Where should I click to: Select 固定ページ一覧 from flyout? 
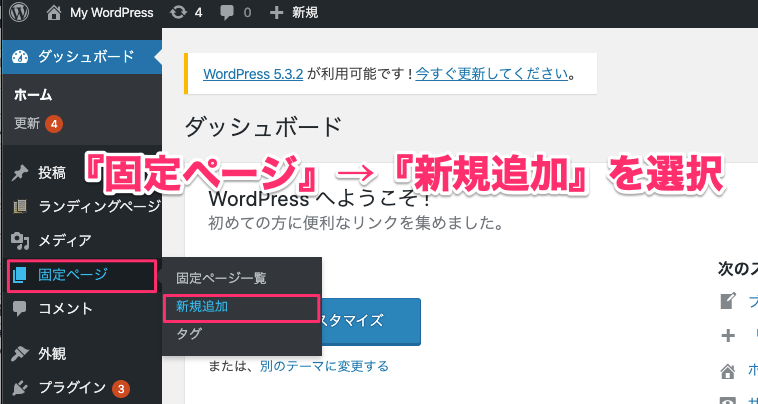(221, 278)
